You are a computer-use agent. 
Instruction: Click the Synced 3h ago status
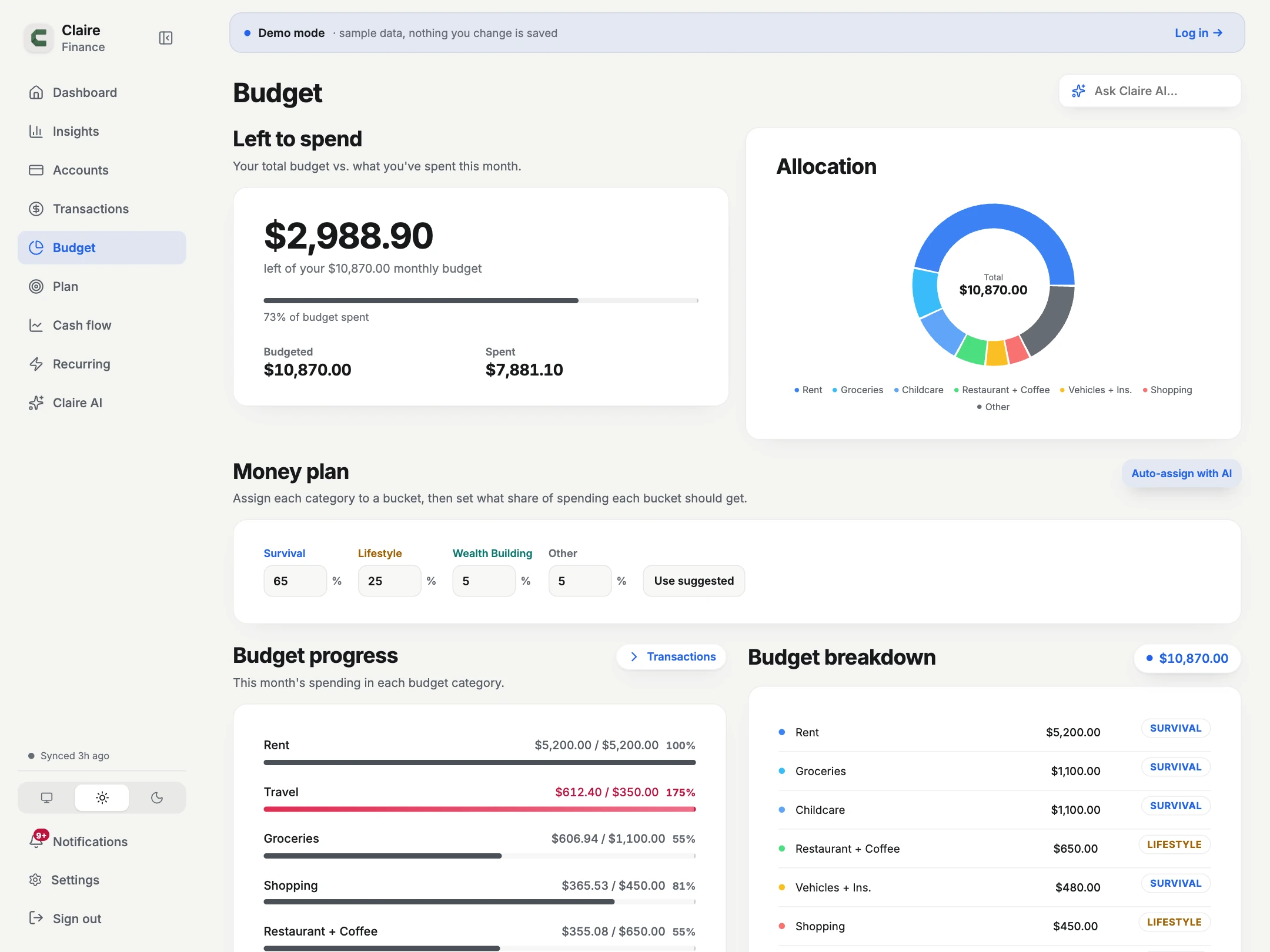point(69,756)
